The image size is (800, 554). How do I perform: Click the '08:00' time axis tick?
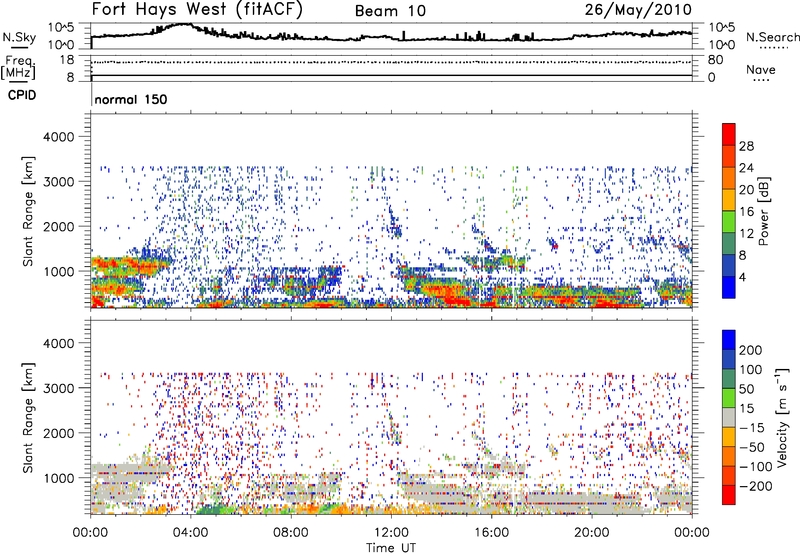click(x=291, y=533)
